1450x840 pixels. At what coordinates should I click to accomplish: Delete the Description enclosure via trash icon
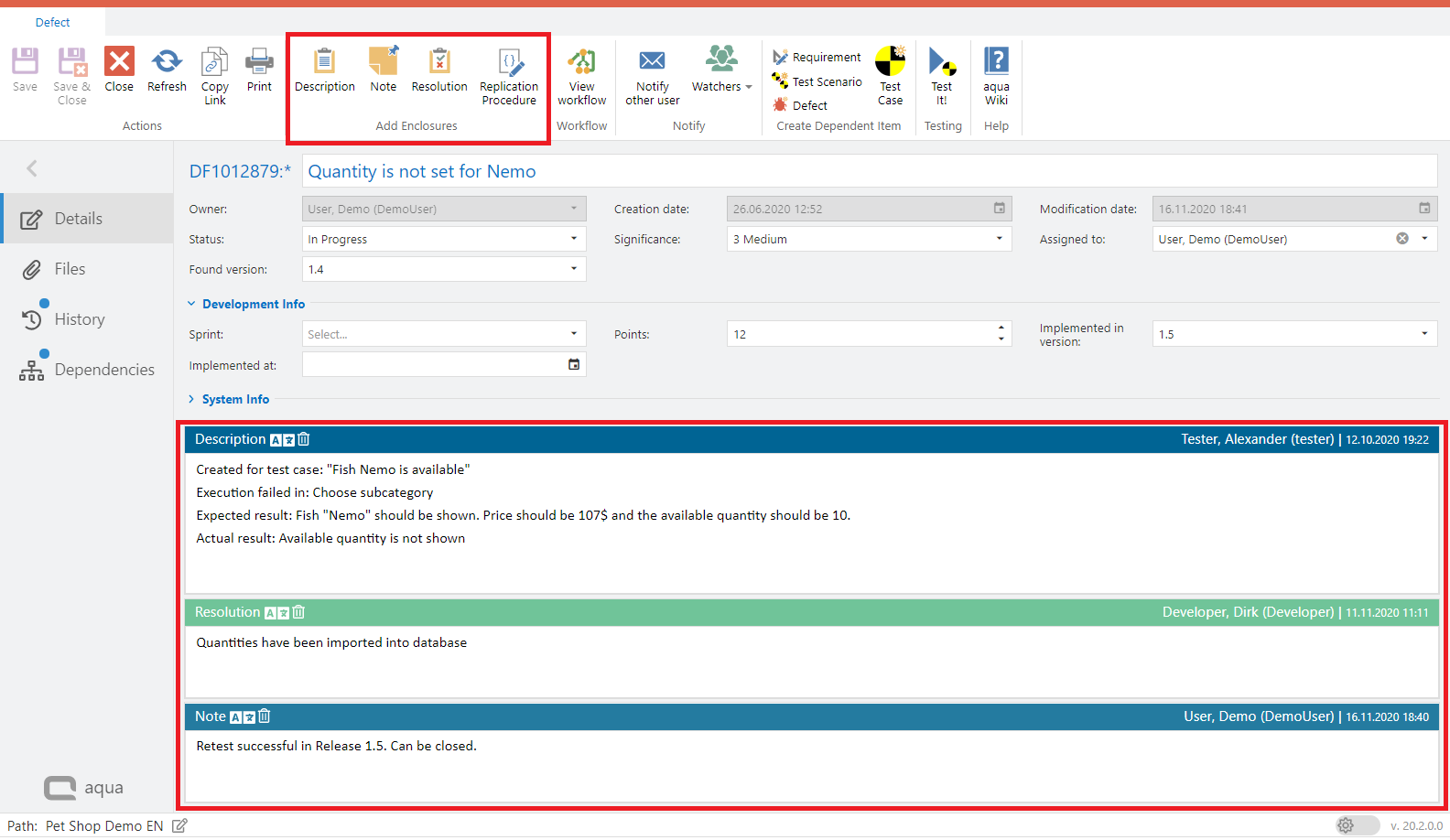point(304,439)
